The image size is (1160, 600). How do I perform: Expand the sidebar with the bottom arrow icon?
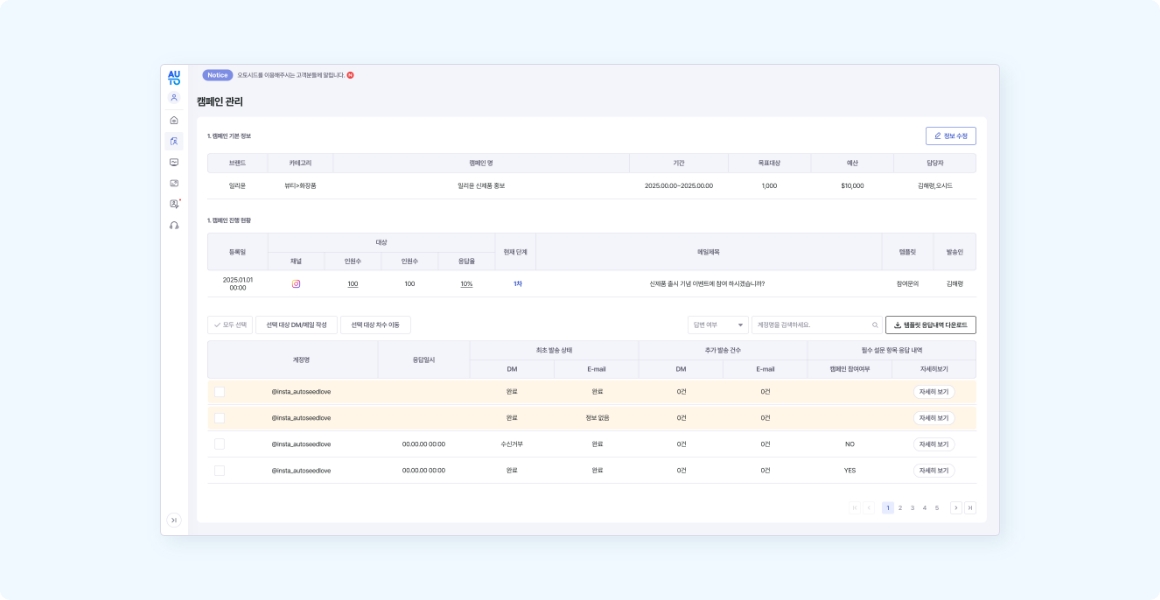click(174, 520)
